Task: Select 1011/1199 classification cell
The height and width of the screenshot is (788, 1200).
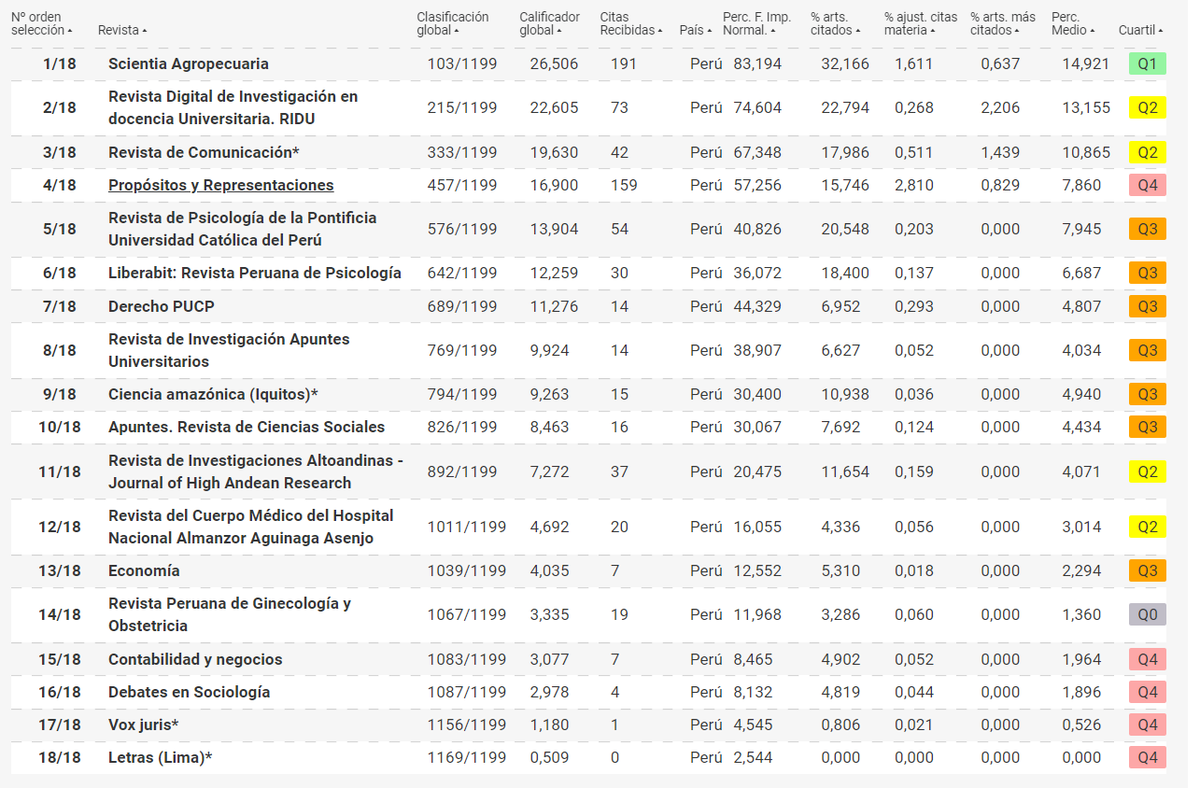Action: tap(467, 527)
